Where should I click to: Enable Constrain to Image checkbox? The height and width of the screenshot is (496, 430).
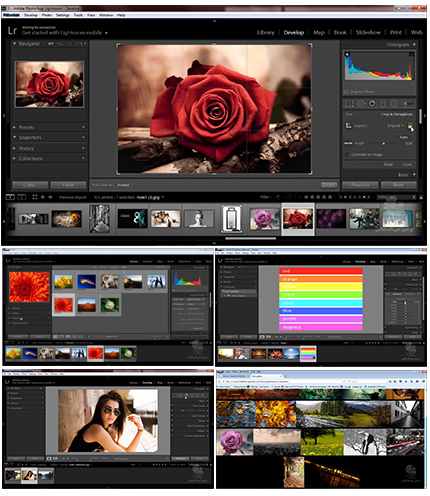[347, 155]
